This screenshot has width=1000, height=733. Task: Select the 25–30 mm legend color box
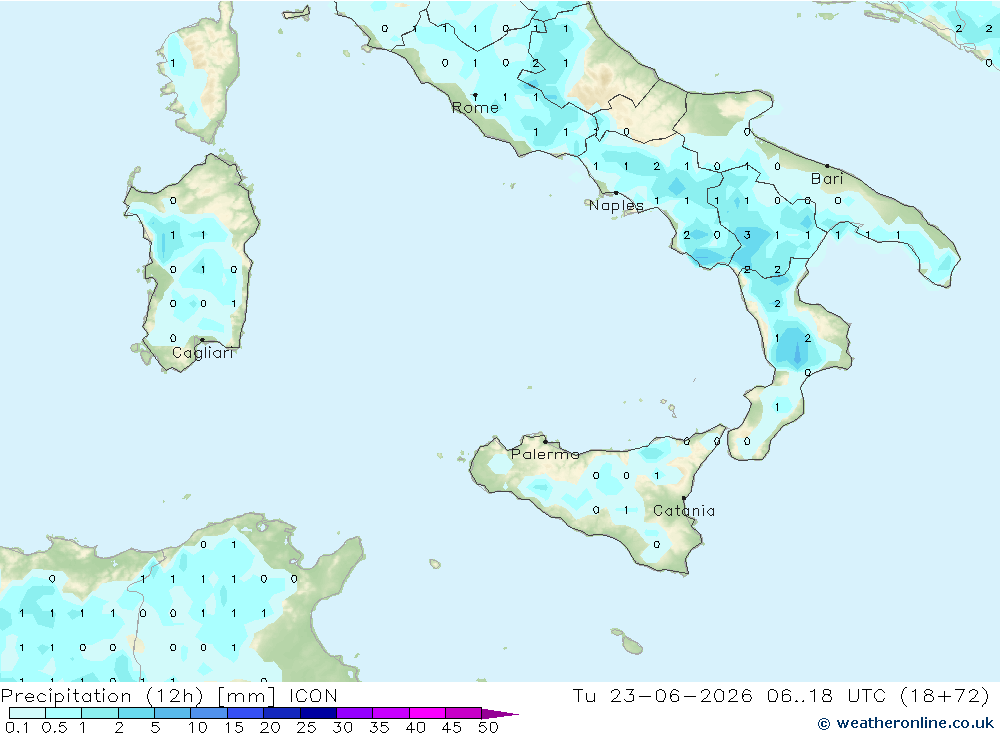click(x=318, y=713)
